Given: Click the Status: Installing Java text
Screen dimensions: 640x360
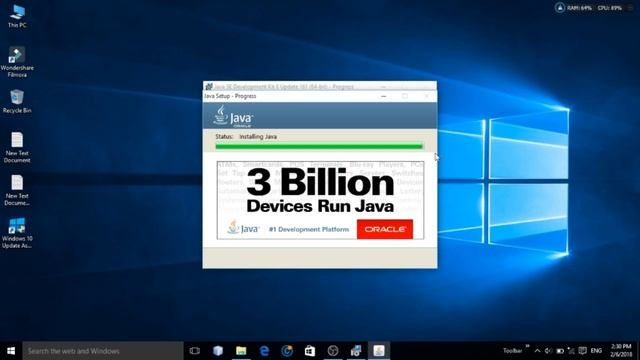Looking at the screenshot, I should click(x=246, y=137).
